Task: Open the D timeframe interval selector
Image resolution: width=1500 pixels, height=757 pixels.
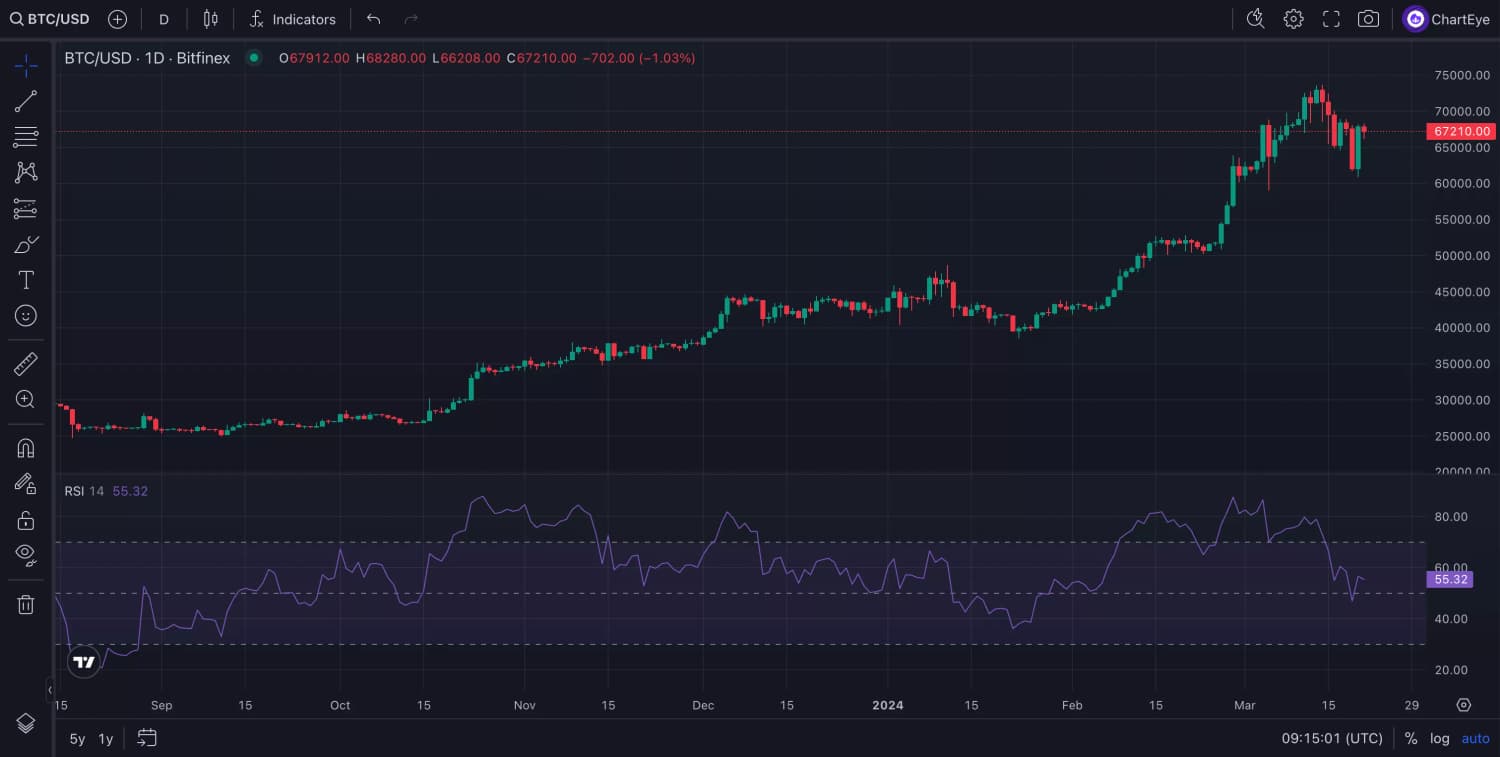Action: click(164, 19)
